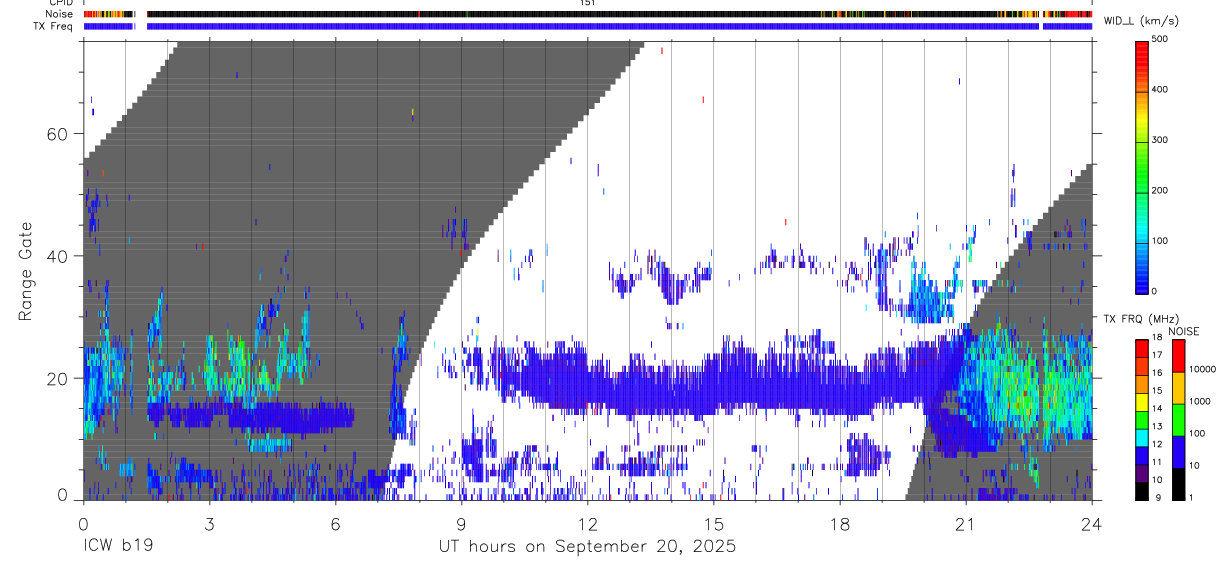Click the "24" hour tick on the UT axis
Viewport: 1228px width, 567px height.
[1092, 522]
